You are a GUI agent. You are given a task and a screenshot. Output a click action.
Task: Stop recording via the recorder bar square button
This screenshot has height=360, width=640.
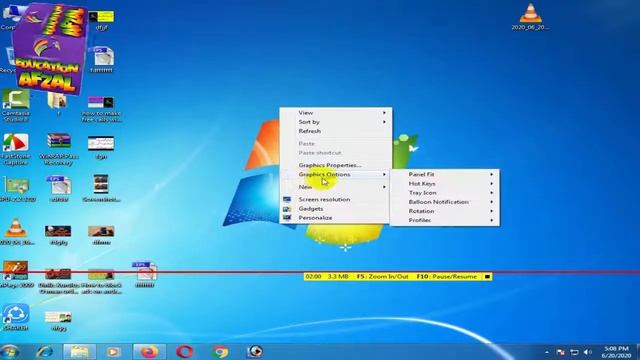tap(487, 276)
